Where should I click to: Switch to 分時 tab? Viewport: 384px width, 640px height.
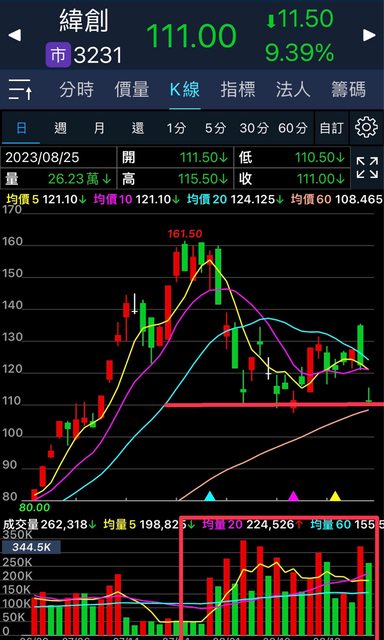[x=76, y=89]
